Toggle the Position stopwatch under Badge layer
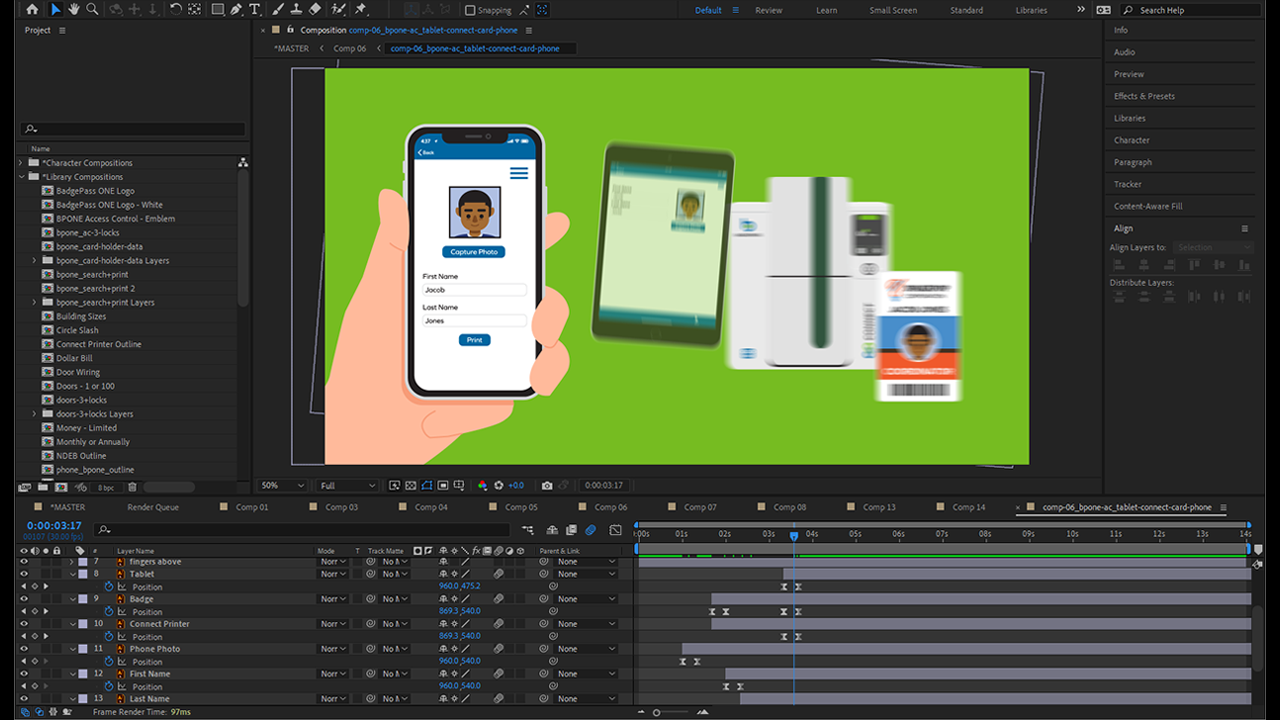The width and height of the screenshot is (1280, 720). click(109, 612)
